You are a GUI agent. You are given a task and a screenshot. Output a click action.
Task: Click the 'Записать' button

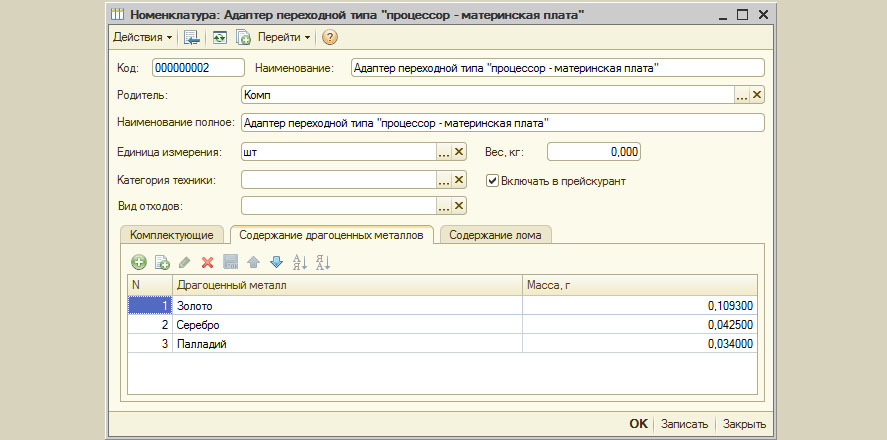684,424
